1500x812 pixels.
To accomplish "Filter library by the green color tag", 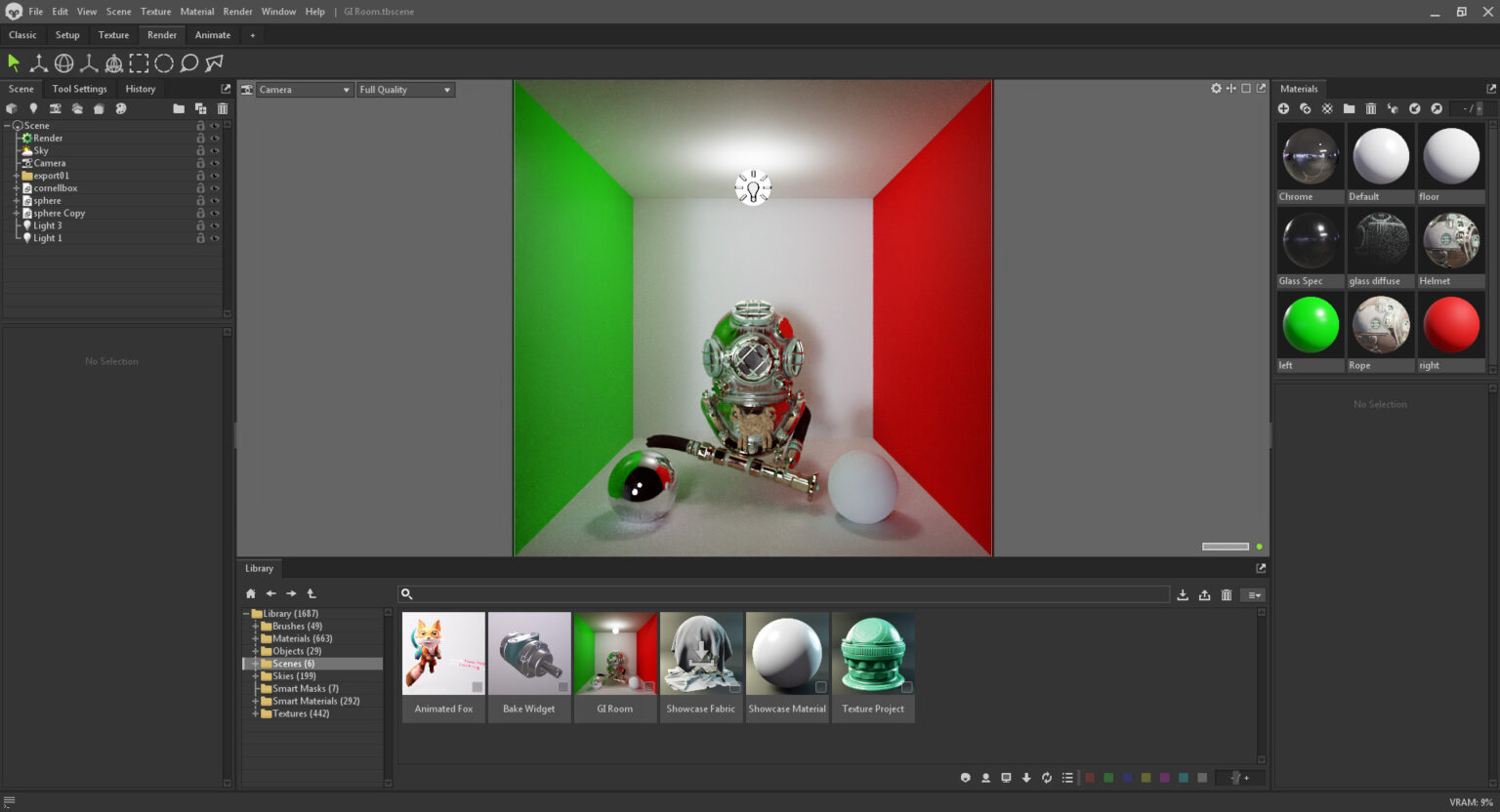I will click(x=1108, y=778).
